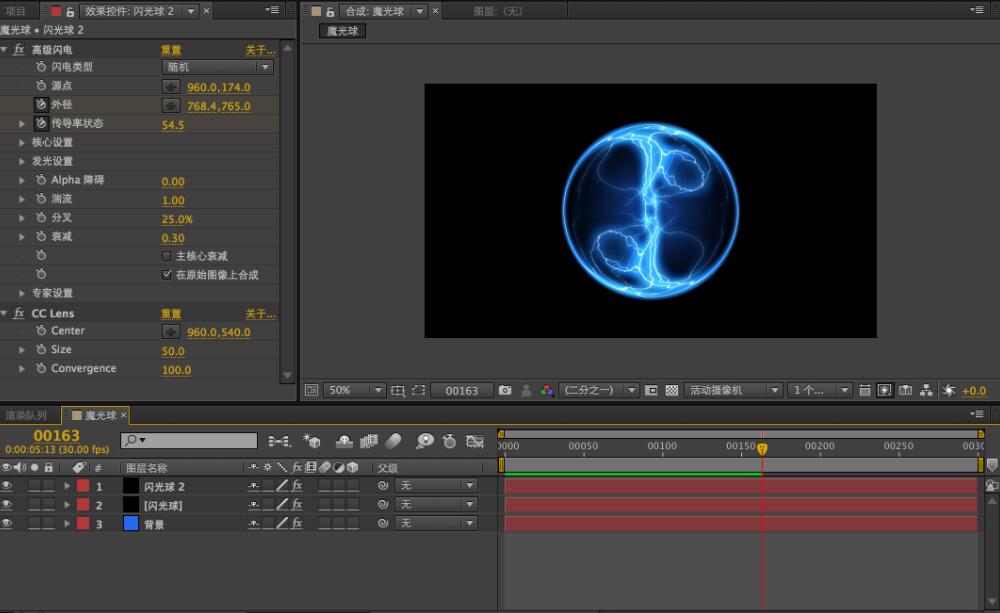Click the yellow current time indicator on the ruler
This screenshot has width=1000, height=613.
pos(762,448)
